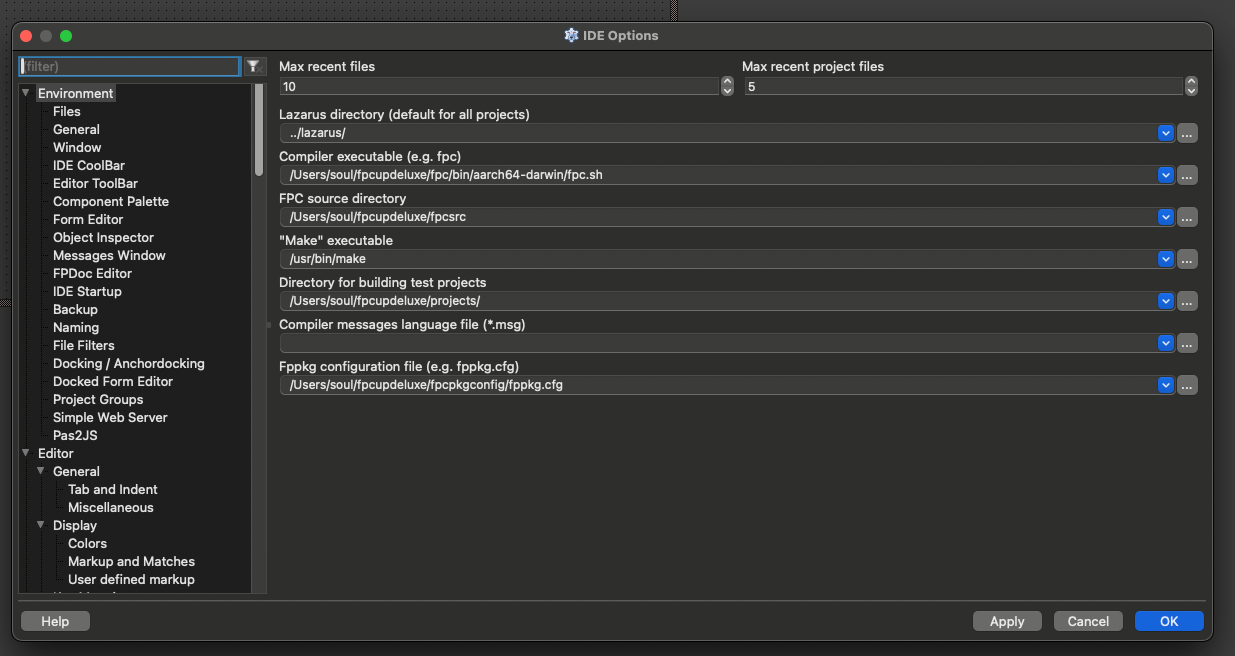Image resolution: width=1235 pixels, height=656 pixels.
Task: Select Docked Form Editor options
Action: tap(113, 381)
